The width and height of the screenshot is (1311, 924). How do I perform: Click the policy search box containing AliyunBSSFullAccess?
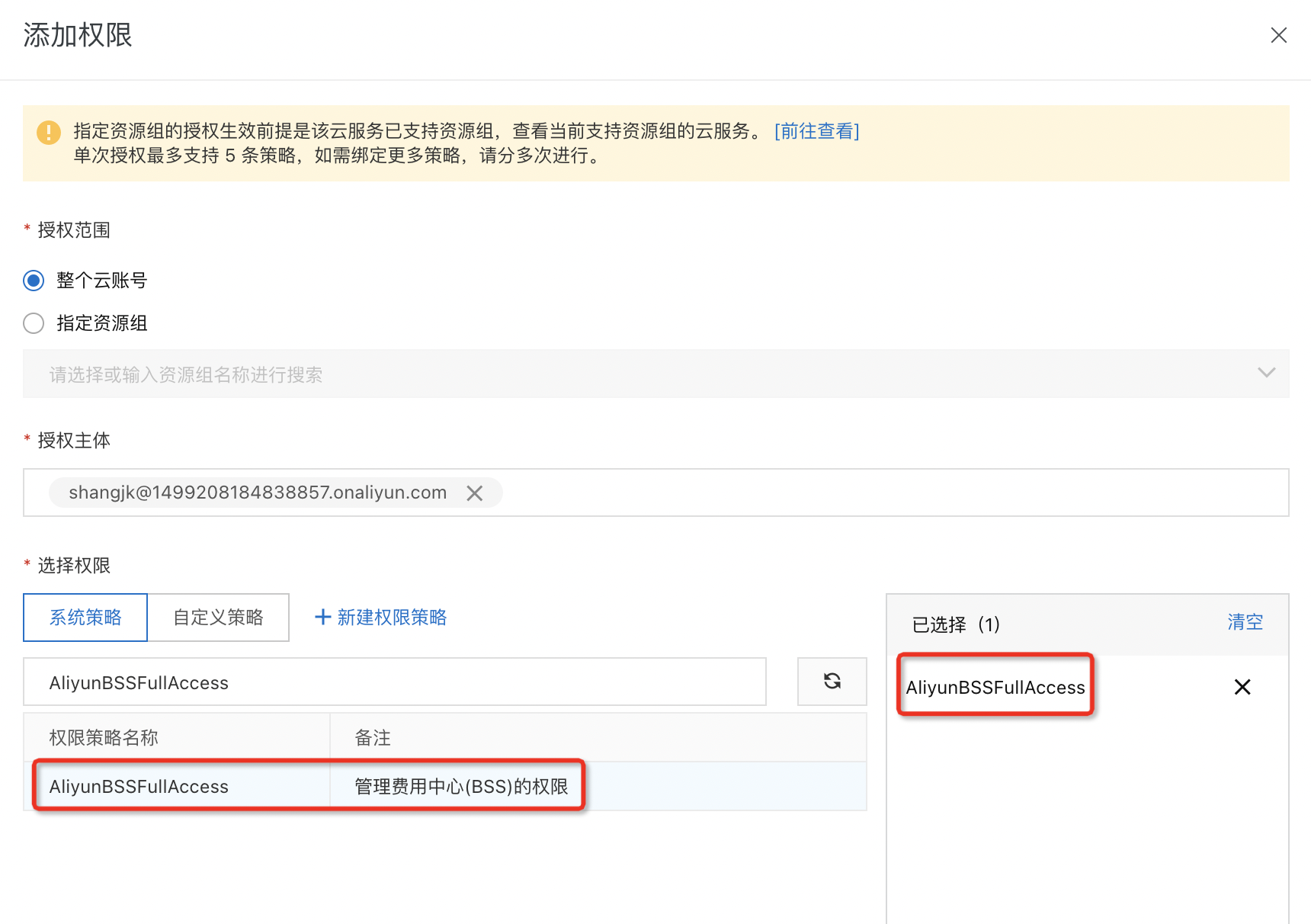click(395, 682)
